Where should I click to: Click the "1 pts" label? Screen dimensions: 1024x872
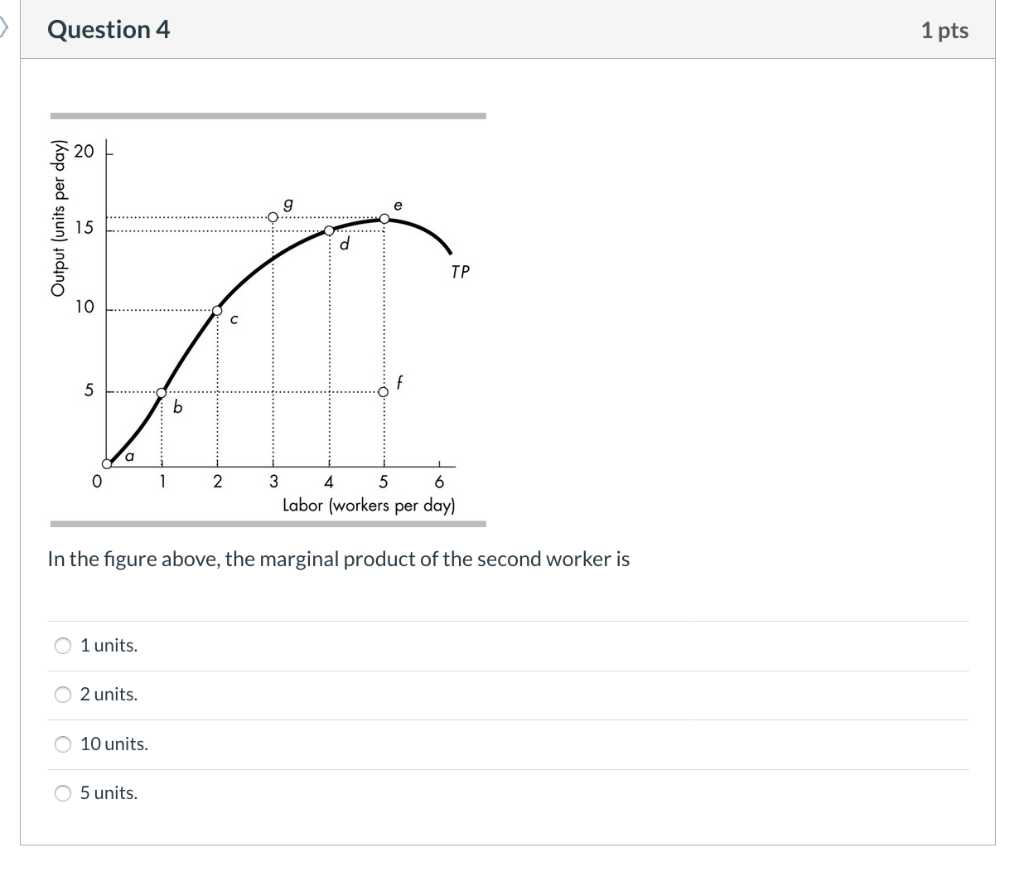coord(946,30)
